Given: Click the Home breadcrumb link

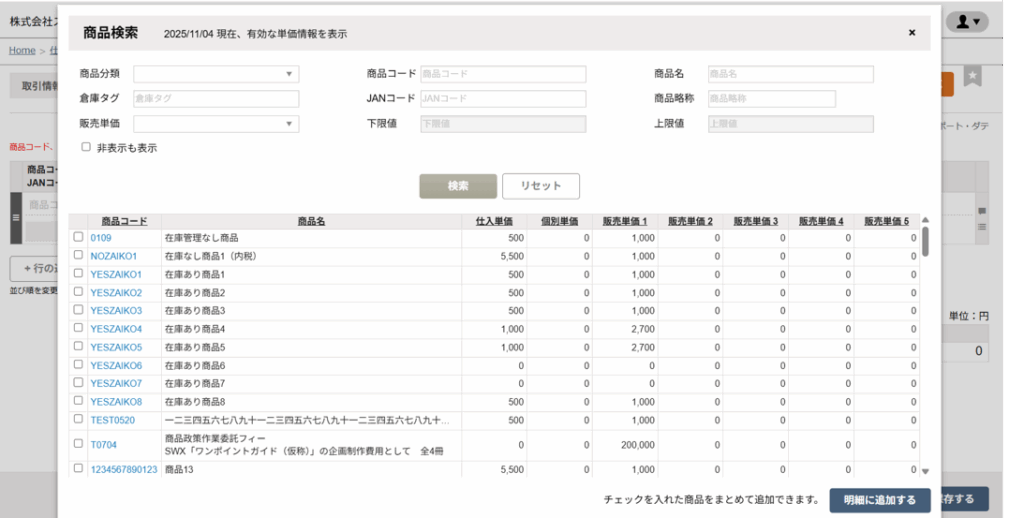Looking at the screenshot, I should 22,50.
